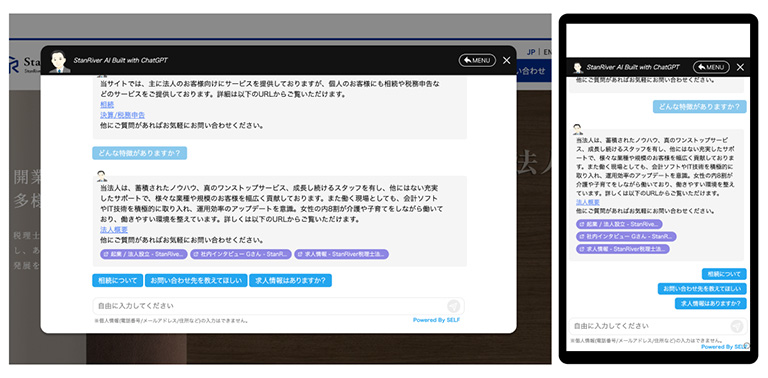The height and width of the screenshot is (378, 768).
Task: Open the MENU button in desktop chat header
Action: coord(477,60)
